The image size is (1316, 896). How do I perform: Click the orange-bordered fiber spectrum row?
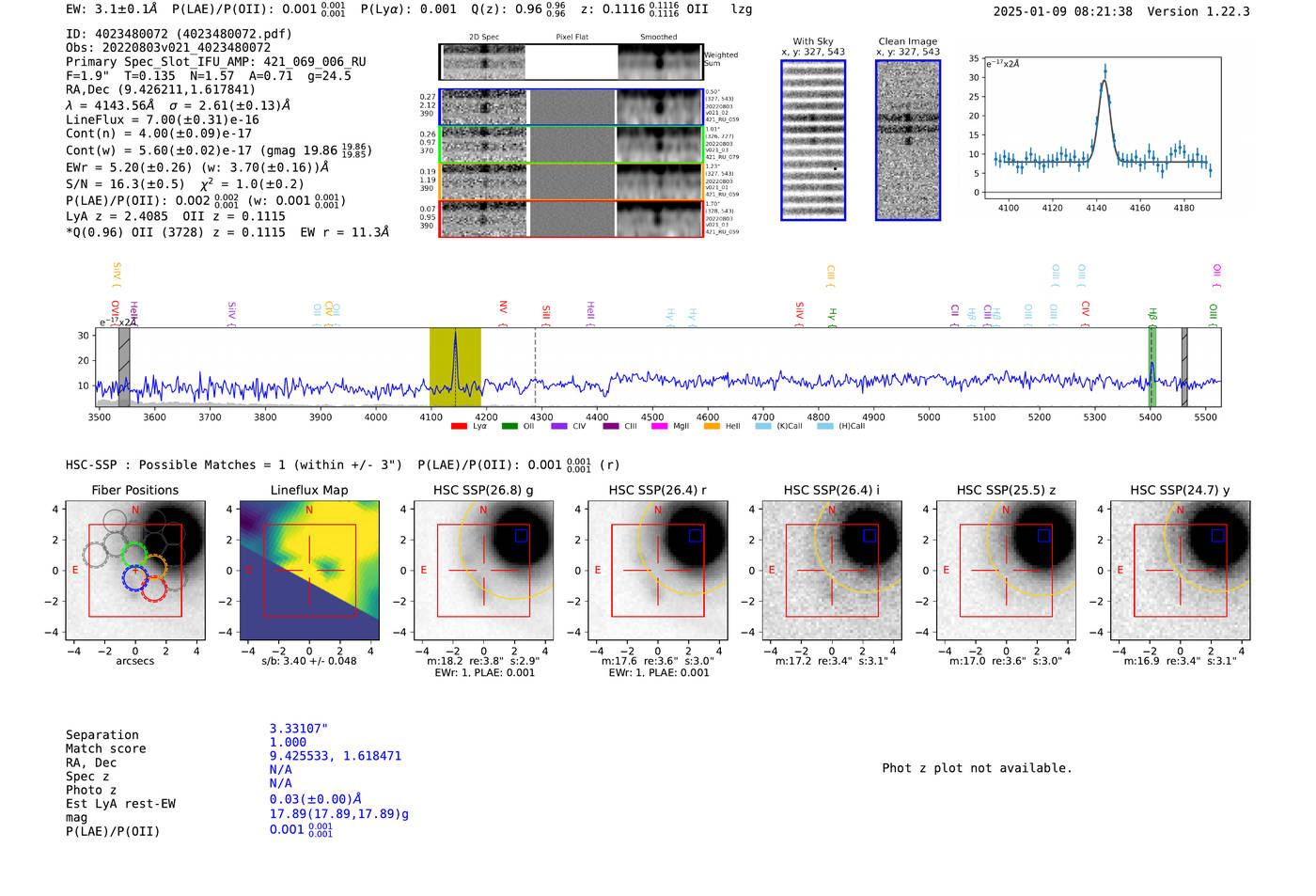click(572, 181)
